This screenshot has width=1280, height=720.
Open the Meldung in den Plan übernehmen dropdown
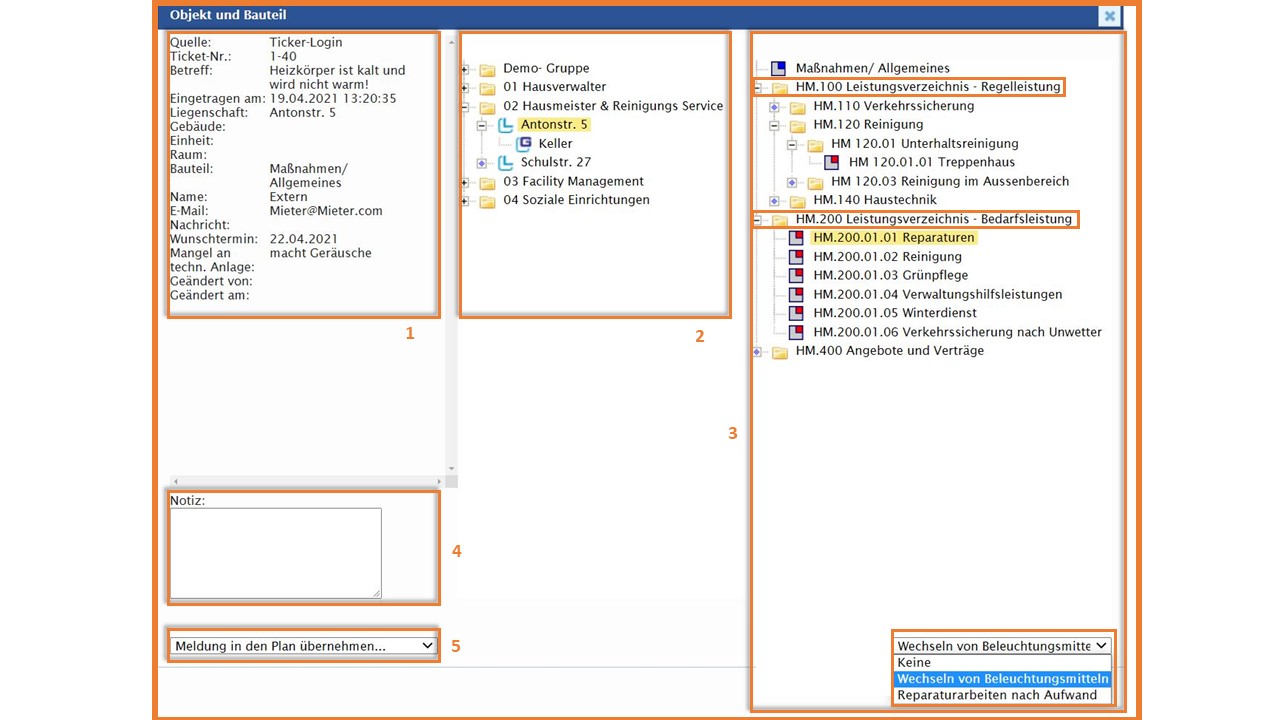(304, 646)
